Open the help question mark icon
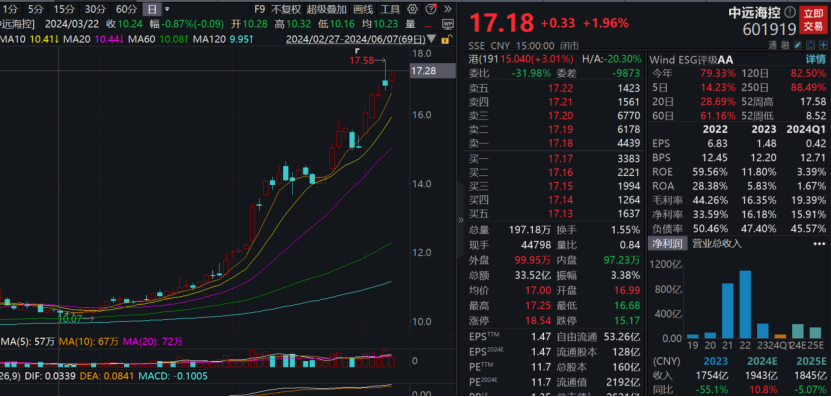 point(432,9)
